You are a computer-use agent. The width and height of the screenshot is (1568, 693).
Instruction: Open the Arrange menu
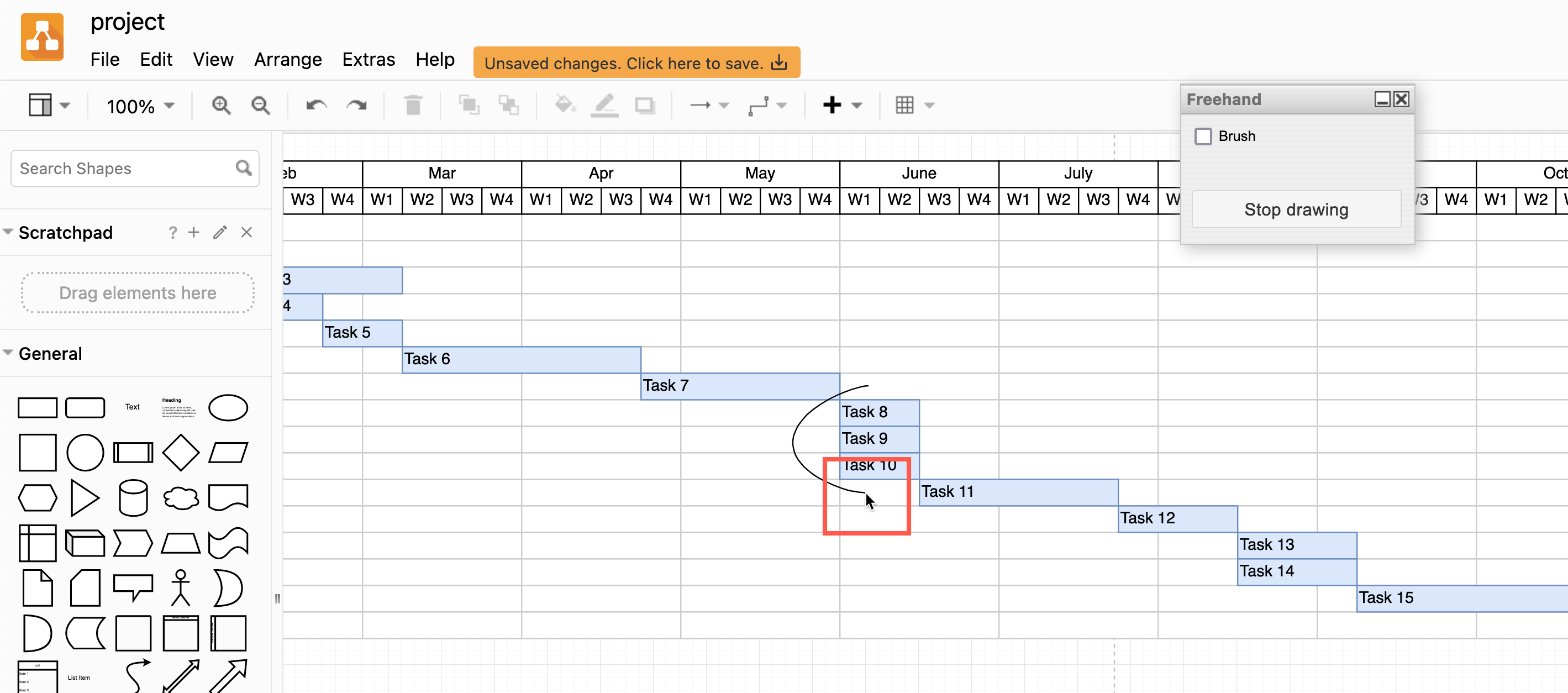[287, 59]
